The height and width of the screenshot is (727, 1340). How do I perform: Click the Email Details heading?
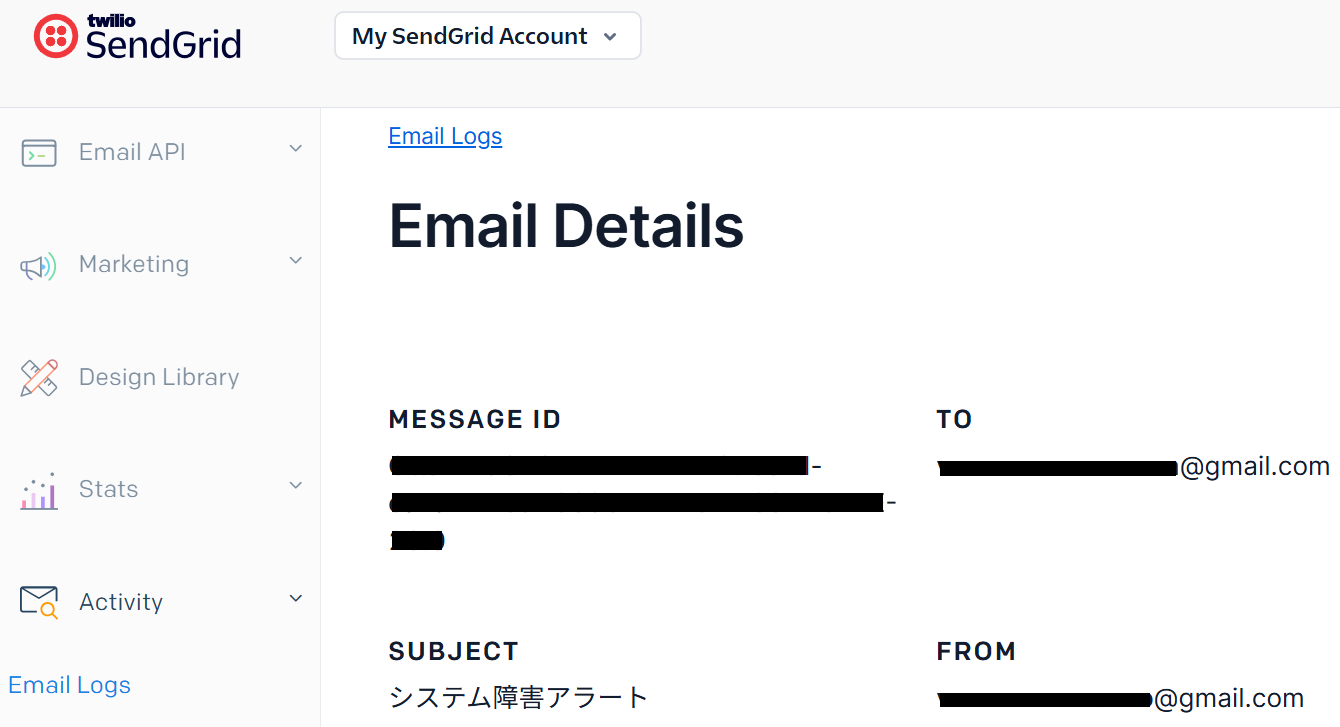click(x=566, y=225)
